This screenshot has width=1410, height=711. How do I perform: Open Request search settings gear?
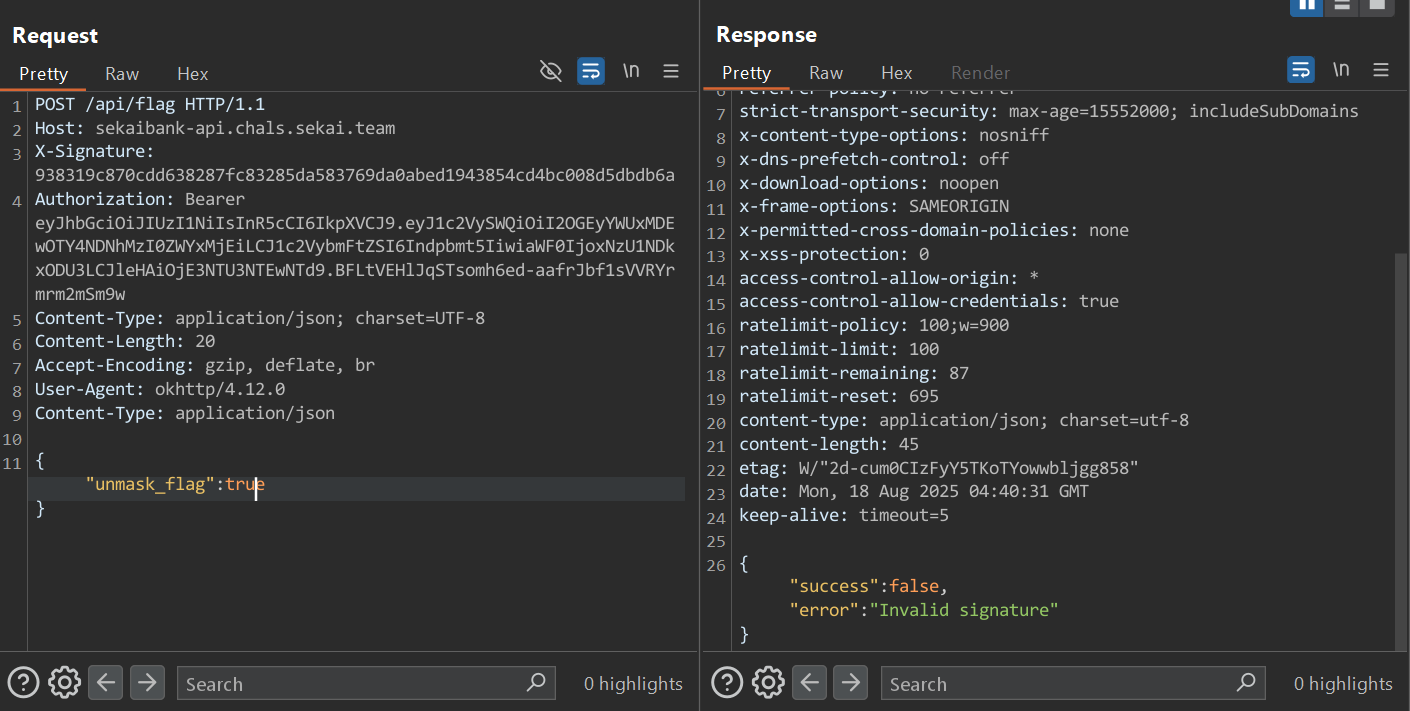coord(64,683)
